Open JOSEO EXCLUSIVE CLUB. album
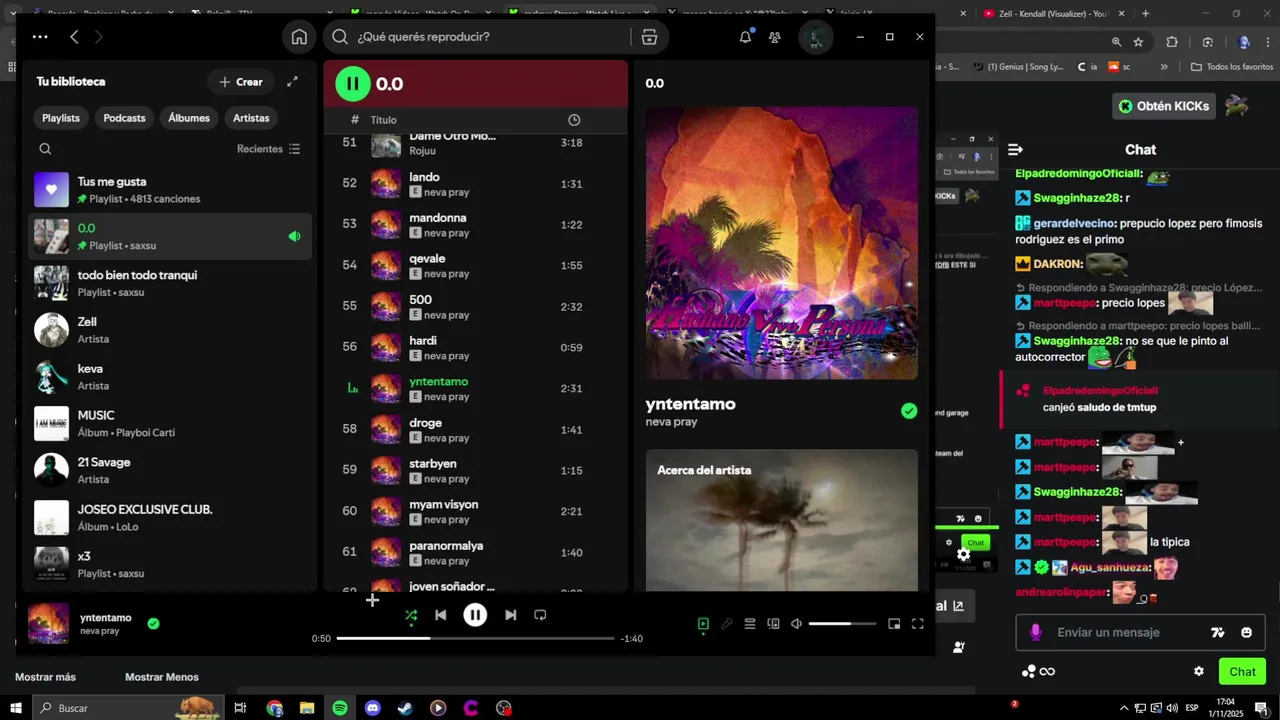1280x720 pixels. click(x=170, y=518)
